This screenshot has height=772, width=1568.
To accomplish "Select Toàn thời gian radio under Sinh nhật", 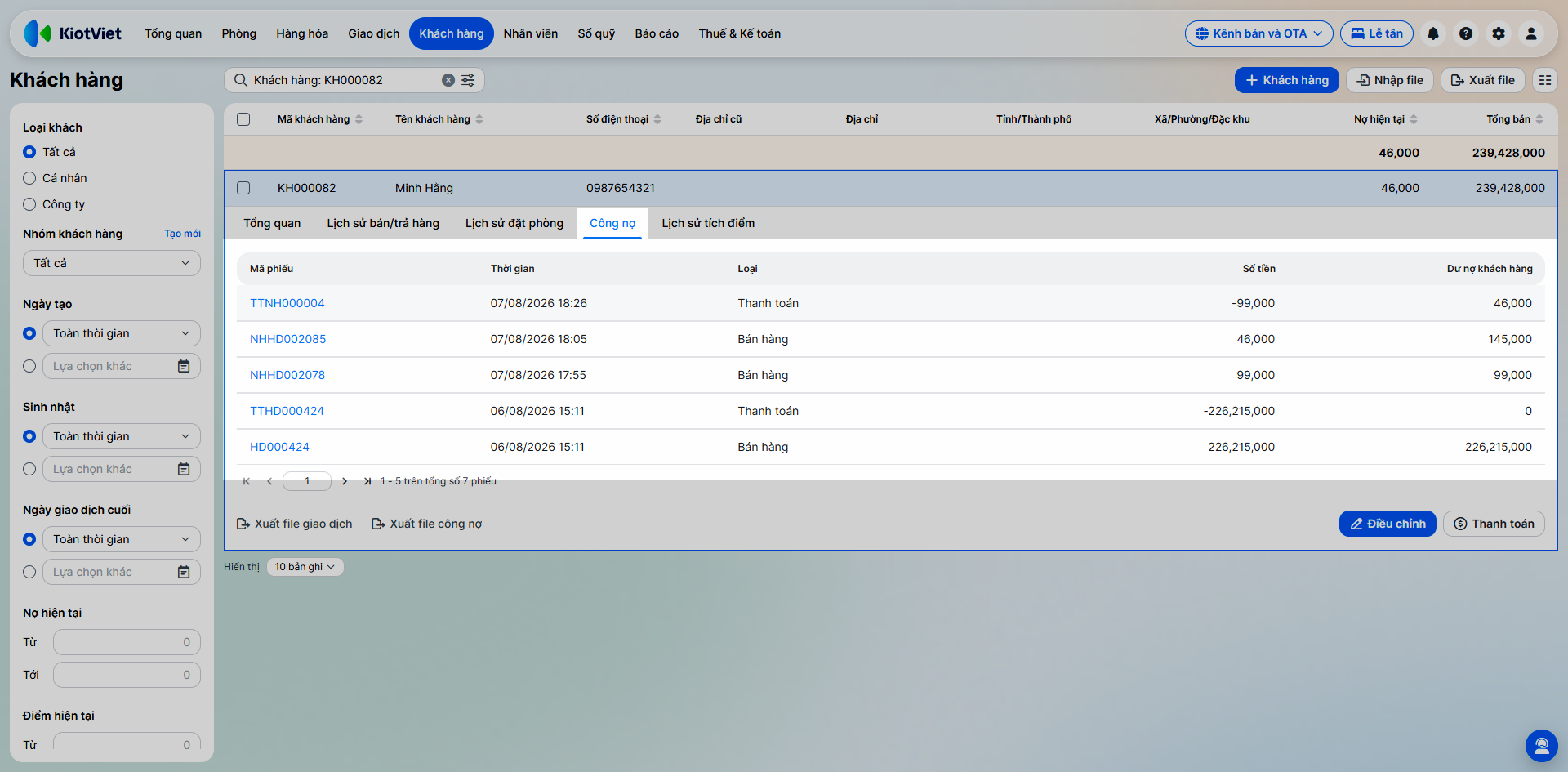I will coord(29,436).
